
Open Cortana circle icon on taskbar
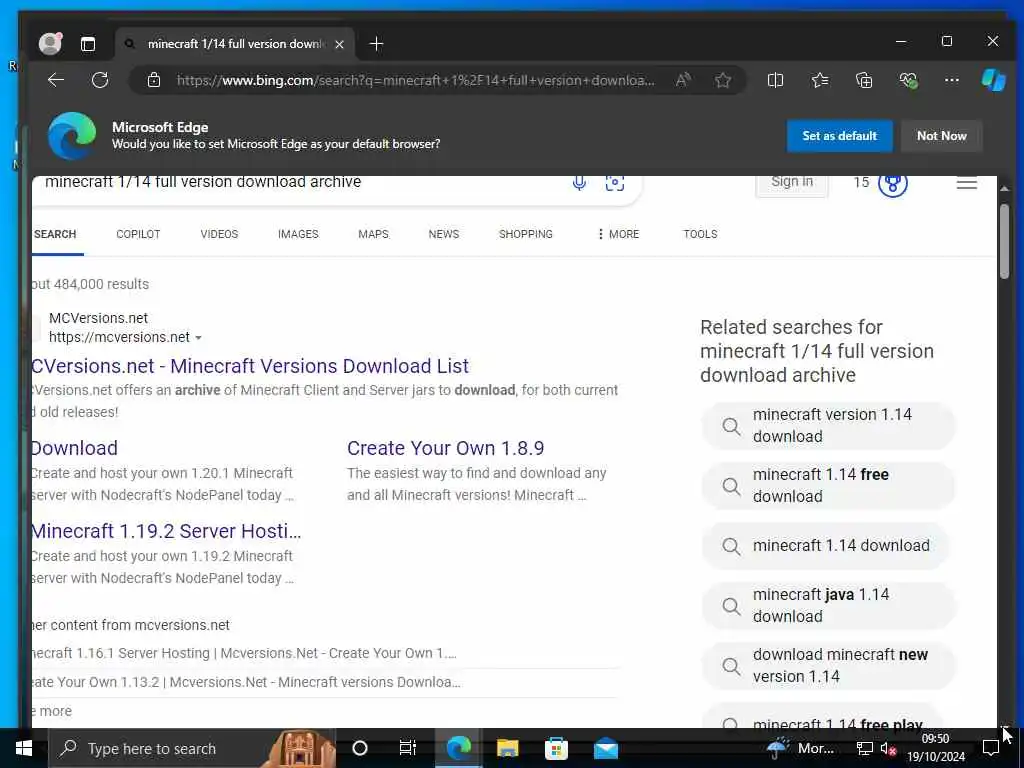[x=360, y=748]
